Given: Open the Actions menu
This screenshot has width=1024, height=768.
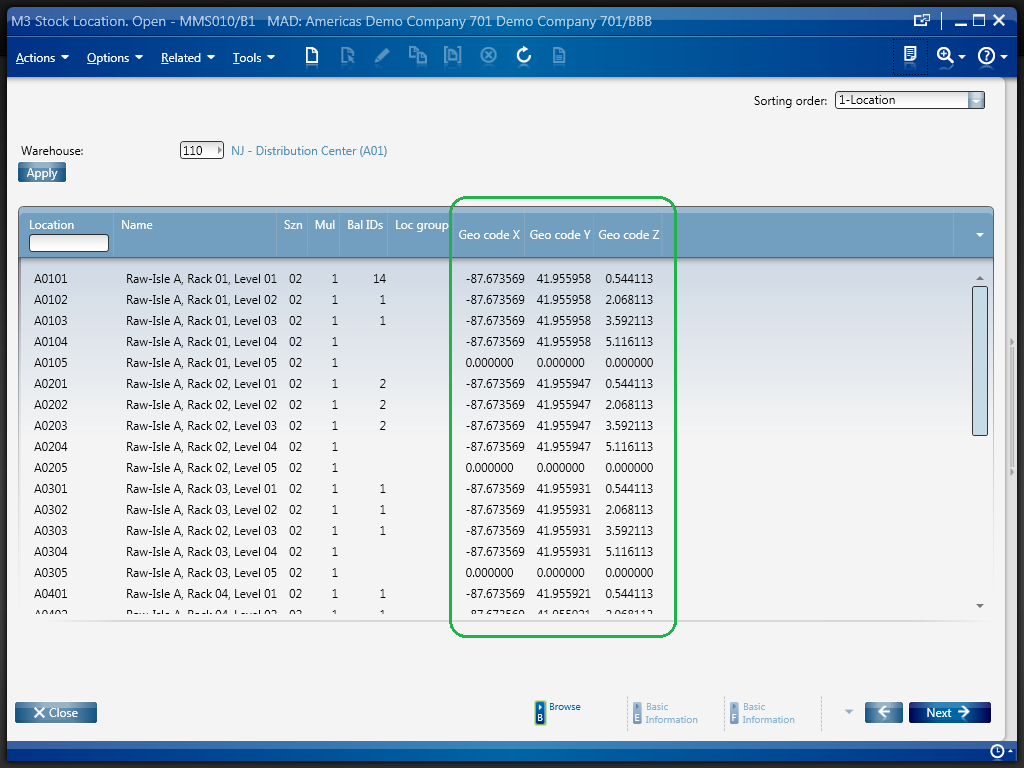Looking at the screenshot, I should click(42, 58).
